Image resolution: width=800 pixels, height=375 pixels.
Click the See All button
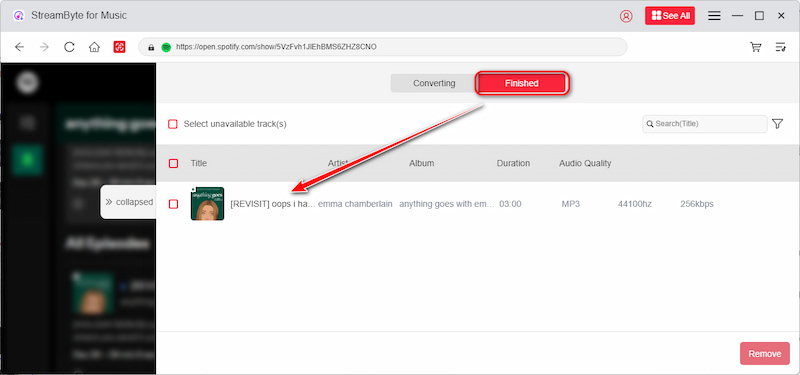click(670, 16)
